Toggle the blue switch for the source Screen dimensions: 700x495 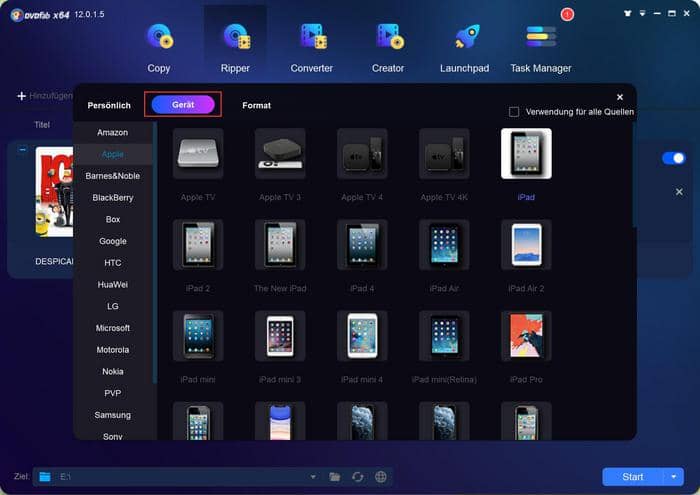pos(673,158)
